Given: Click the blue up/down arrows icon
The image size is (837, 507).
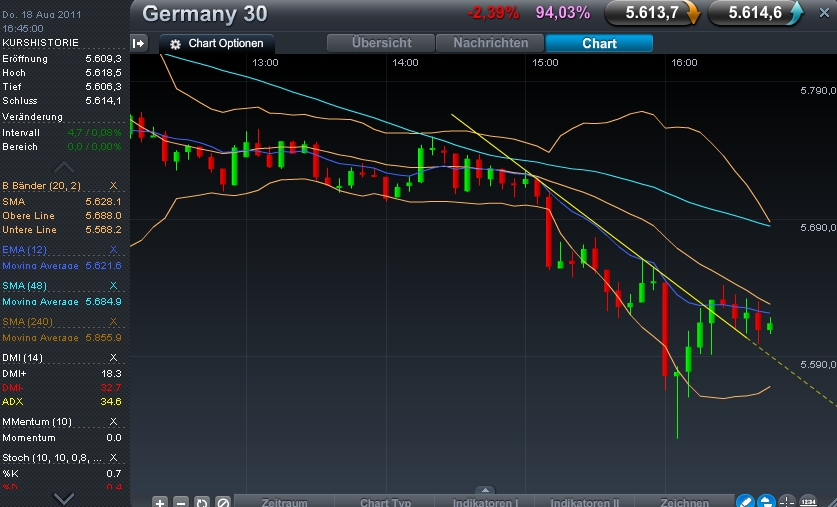Looking at the screenshot, I should (766, 501).
